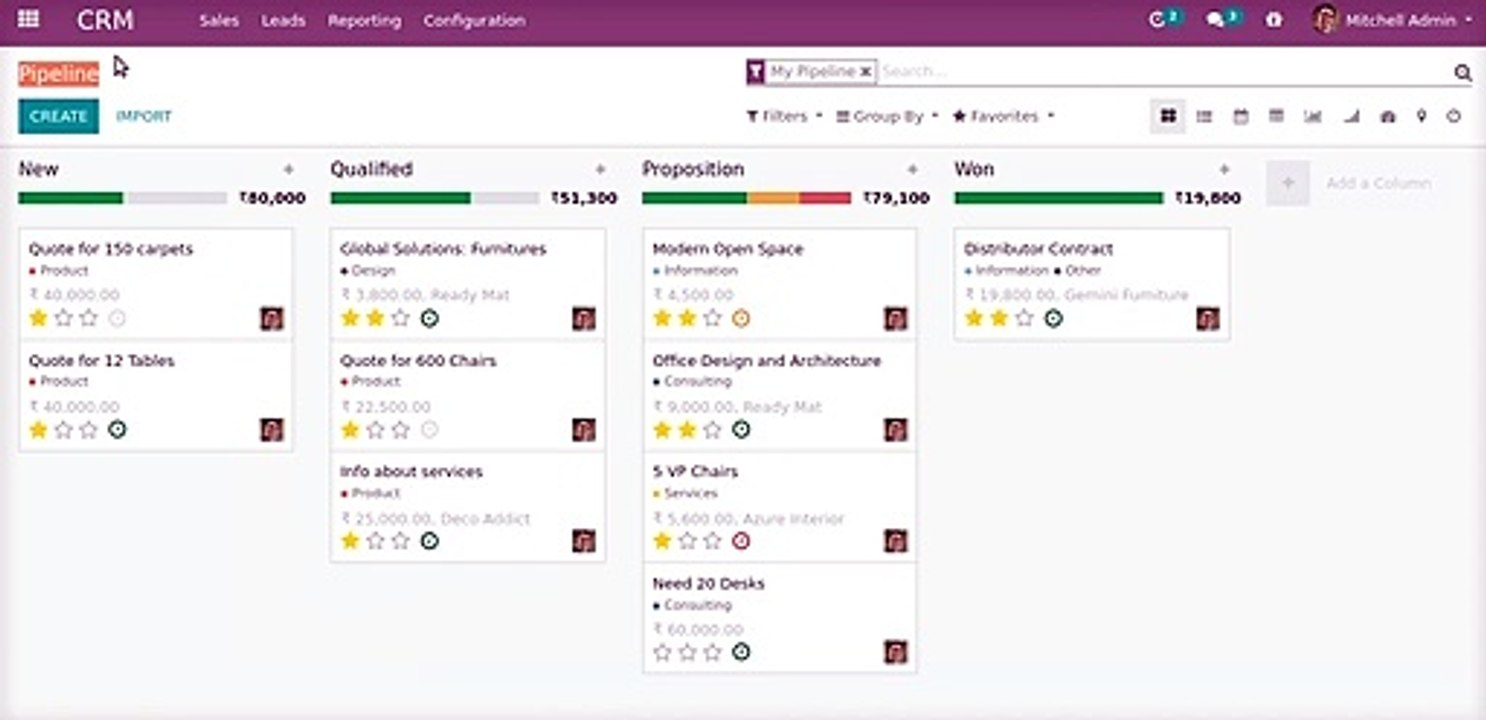The width and height of the screenshot is (1486, 720).
Task: Toggle third star on Global Solutions: Furnitures
Action: pyautogui.click(x=401, y=319)
